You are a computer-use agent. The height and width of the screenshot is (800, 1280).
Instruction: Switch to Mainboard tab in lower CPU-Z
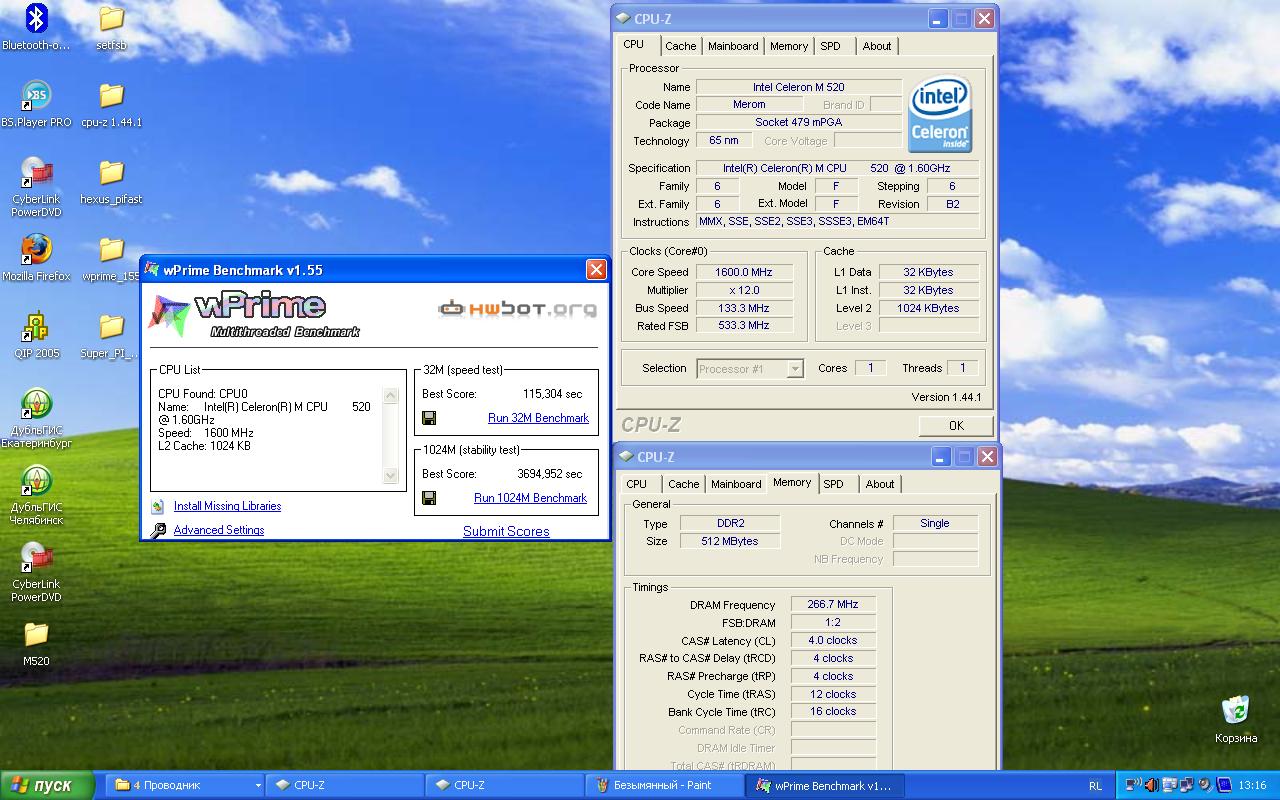point(736,484)
